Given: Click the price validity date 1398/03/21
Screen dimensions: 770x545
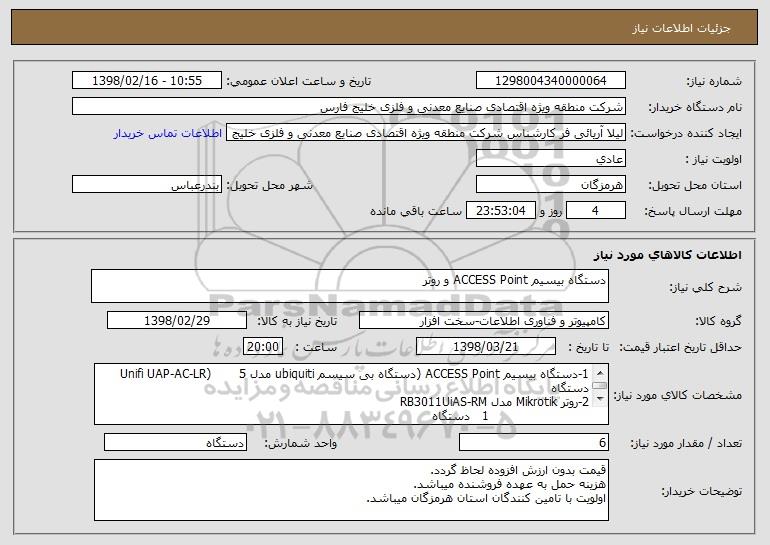Looking at the screenshot, I should pos(486,347).
